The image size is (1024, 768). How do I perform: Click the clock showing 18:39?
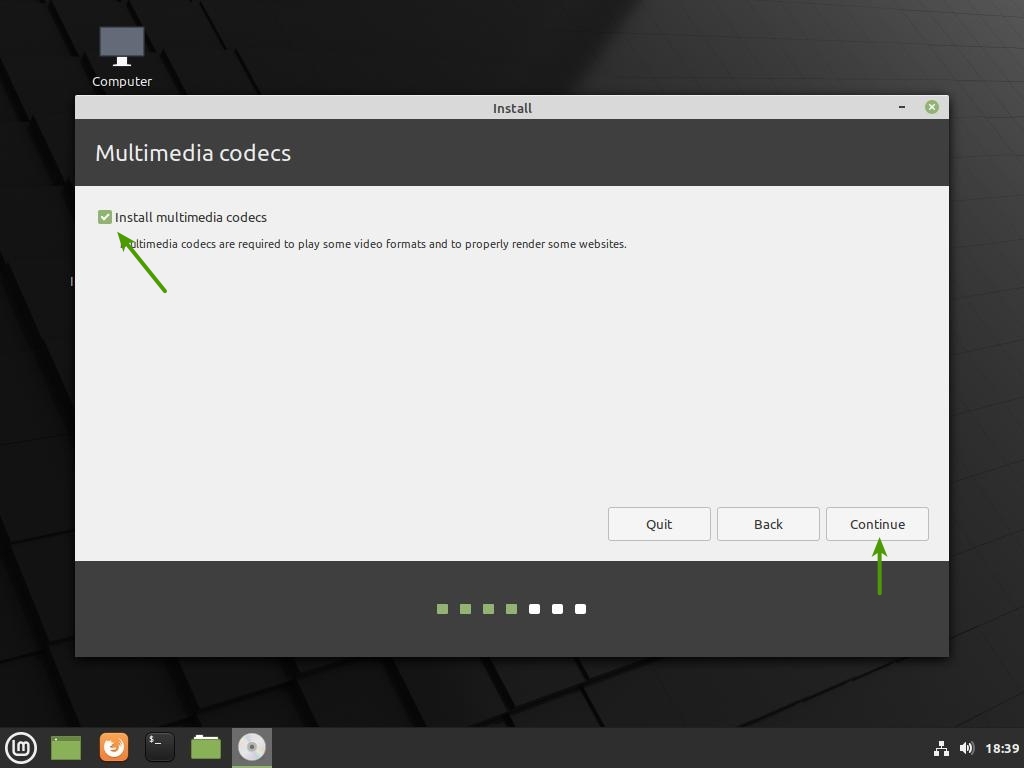click(1002, 748)
